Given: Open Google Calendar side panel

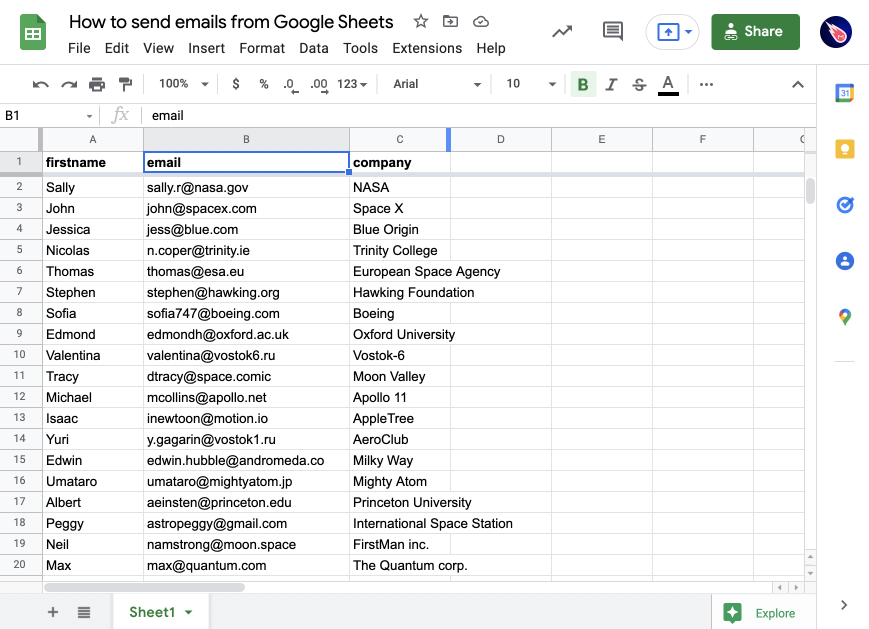Looking at the screenshot, I should [x=845, y=93].
